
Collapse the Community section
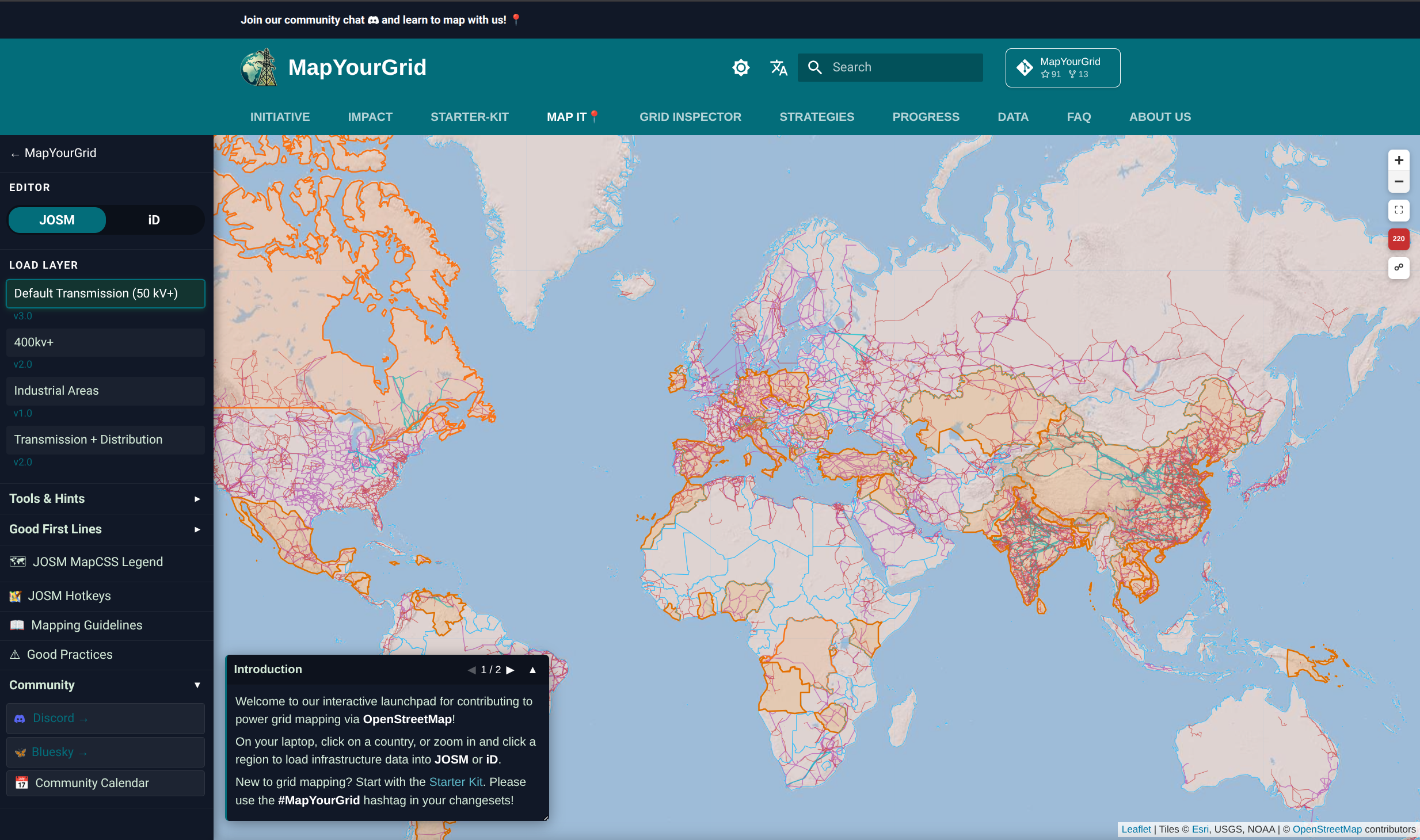click(x=105, y=685)
